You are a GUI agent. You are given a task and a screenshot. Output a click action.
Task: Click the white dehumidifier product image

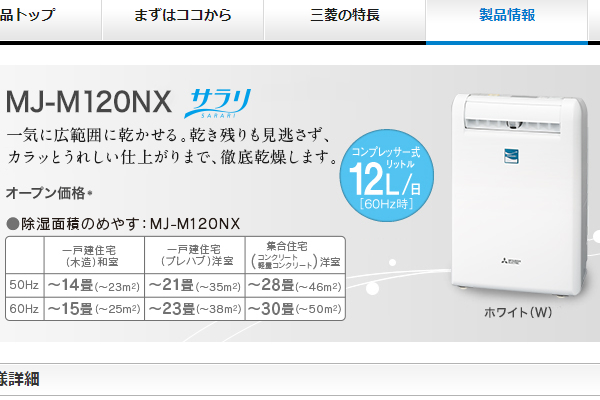tap(518, 195)
